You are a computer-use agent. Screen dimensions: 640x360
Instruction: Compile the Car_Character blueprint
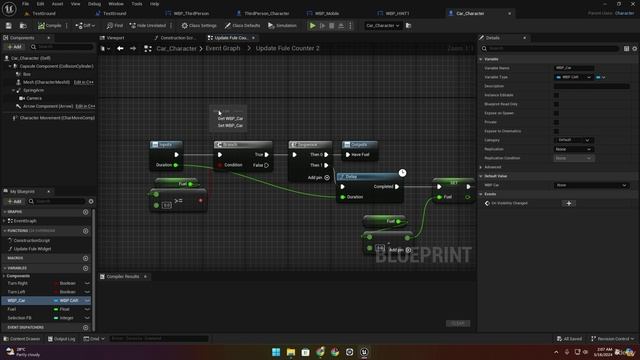coord(50,26)
